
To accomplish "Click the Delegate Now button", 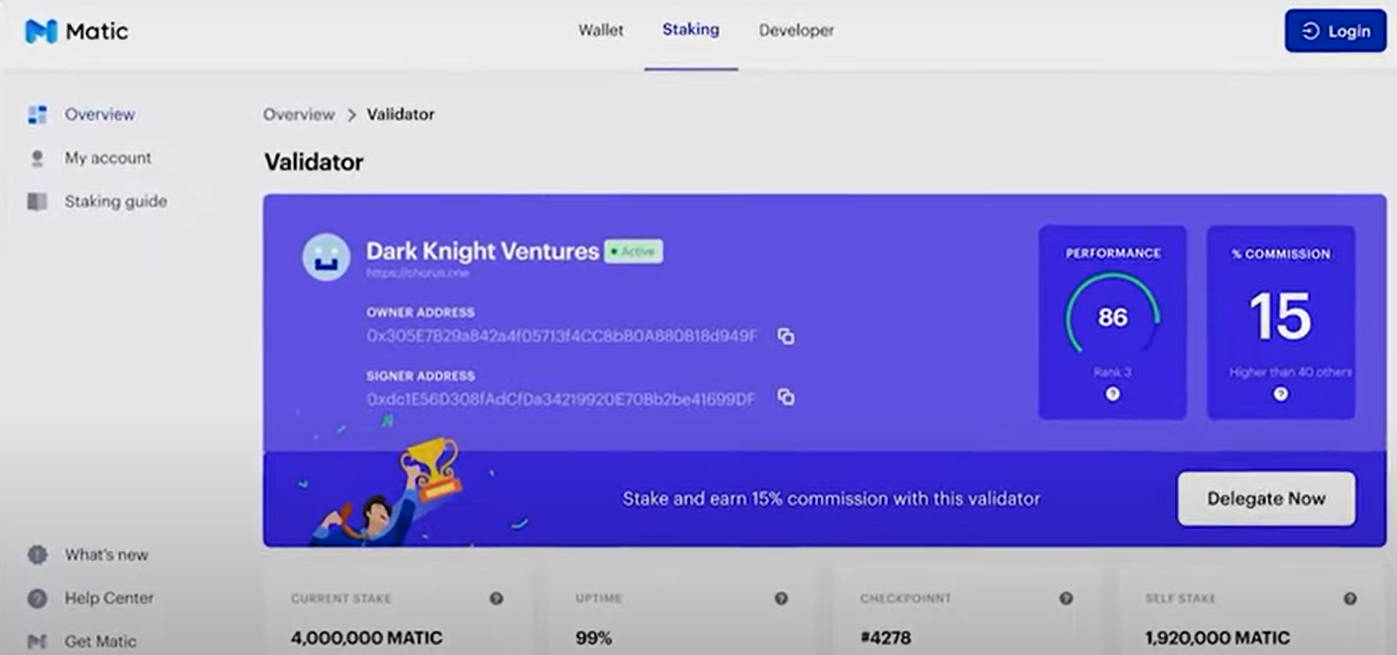I will (1266, 499).
